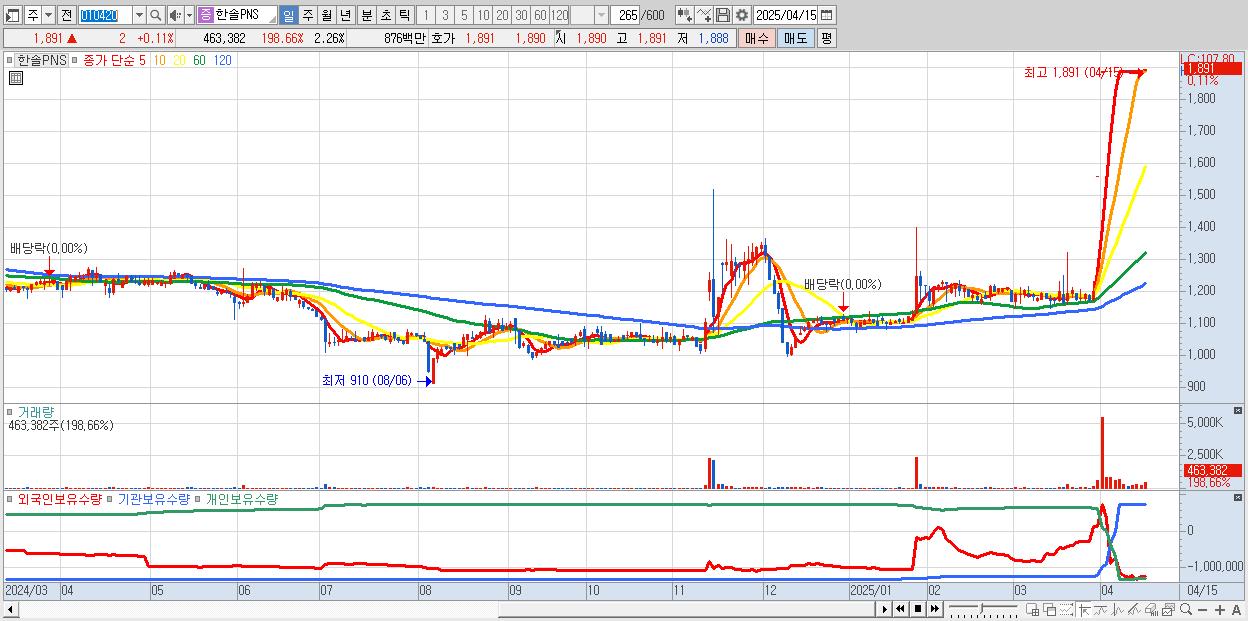
Task: Click the stock code input field 010420
Action: (106, 15)
